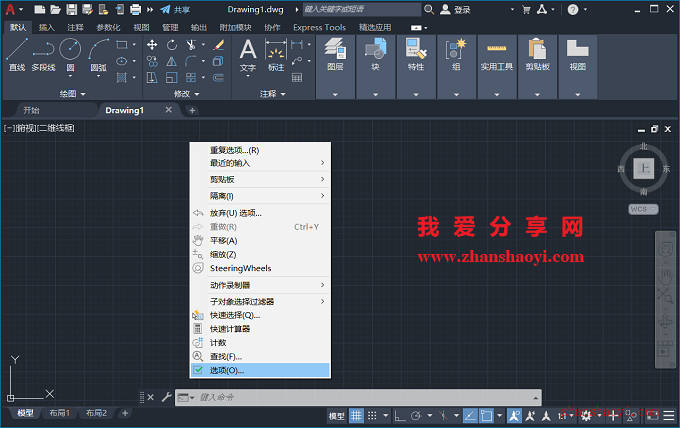Click the Leader annotation icon
The height and width of the screenshot is (428, 680).
pos(297,61)
